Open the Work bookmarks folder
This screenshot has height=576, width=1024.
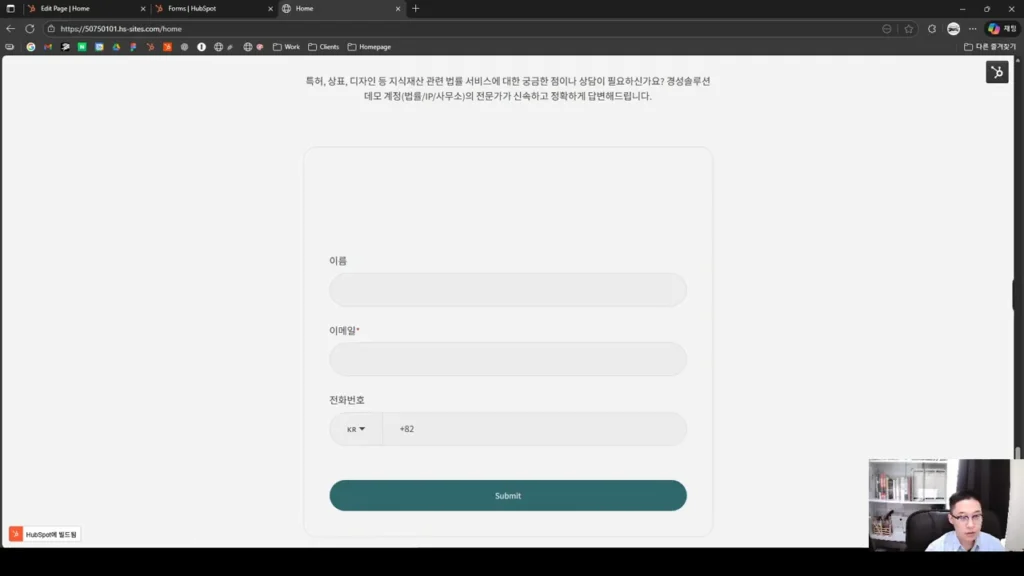(286, 47)
